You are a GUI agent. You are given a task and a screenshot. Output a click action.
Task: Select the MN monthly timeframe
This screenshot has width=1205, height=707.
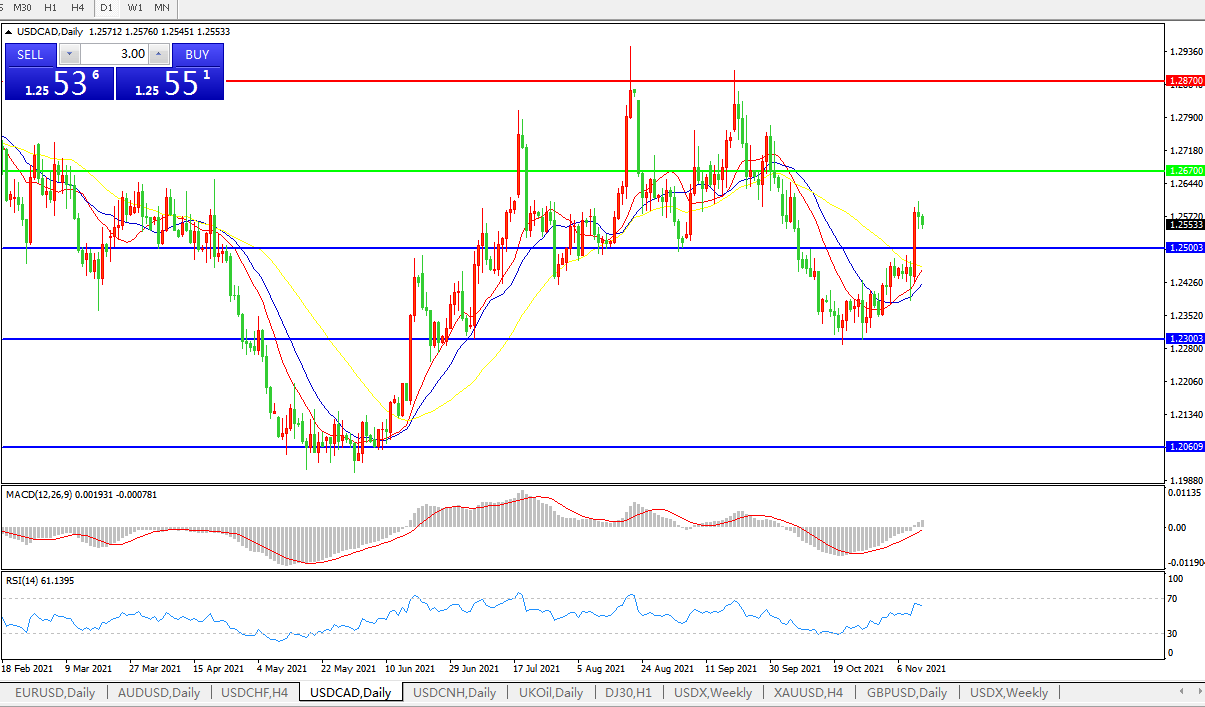click(x=161, y=7)
